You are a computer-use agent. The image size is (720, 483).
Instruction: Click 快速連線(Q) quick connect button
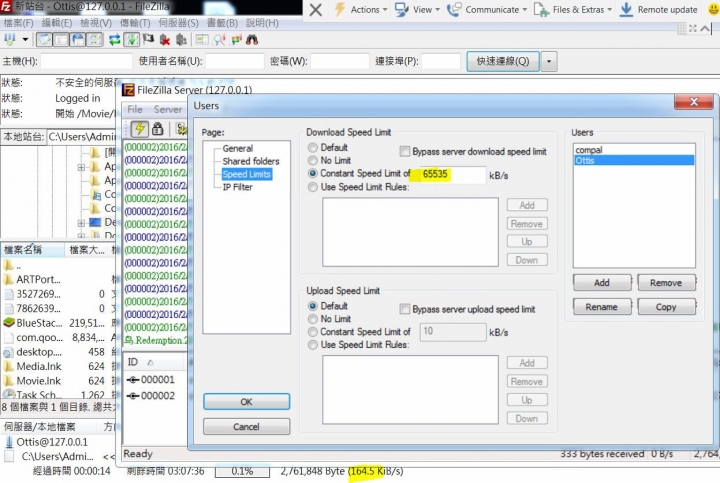pos(503,61)
